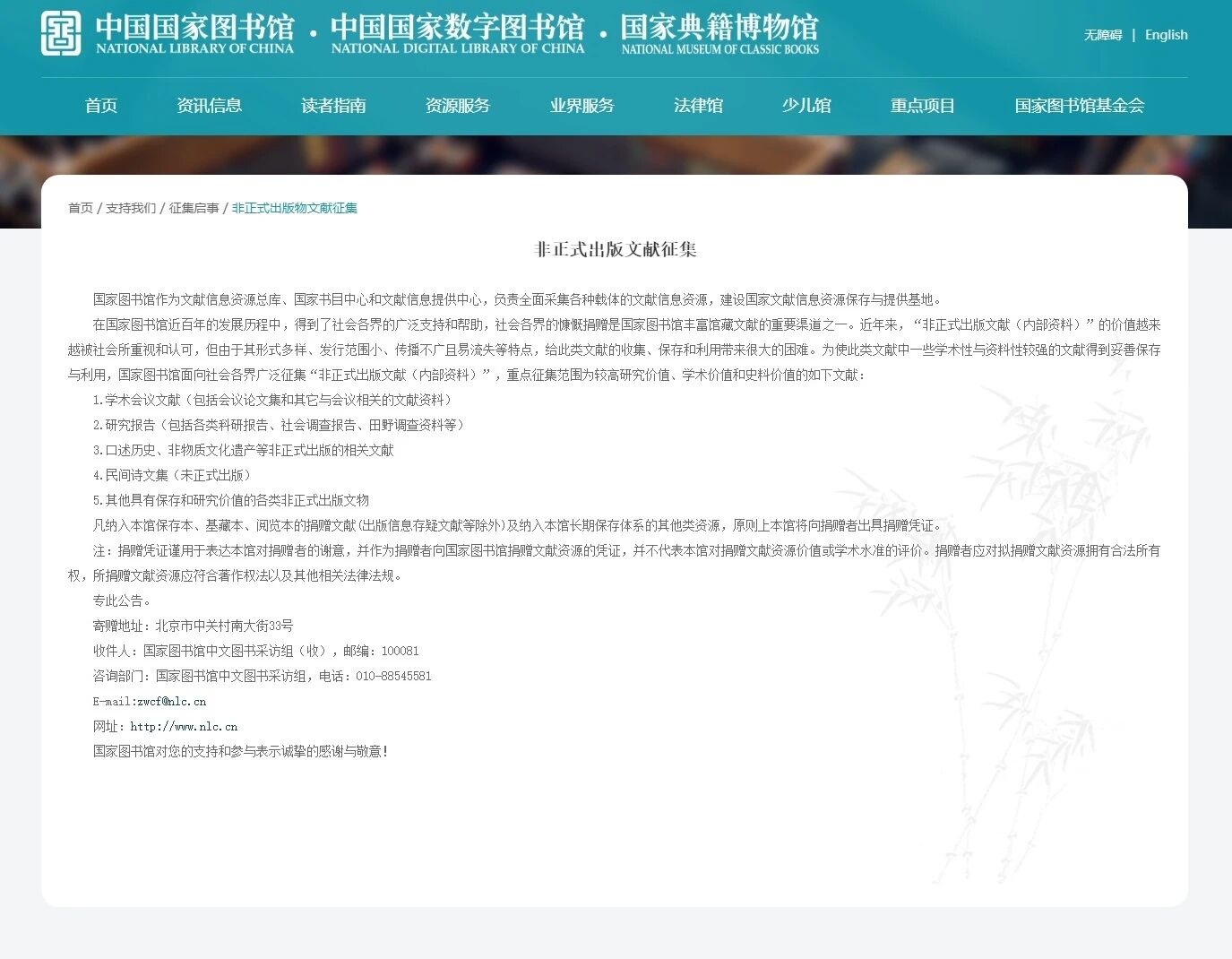Click the 首页 breadcrumb link
The width and height of the screenshot is (1232, 959).
tap(81, 208)
